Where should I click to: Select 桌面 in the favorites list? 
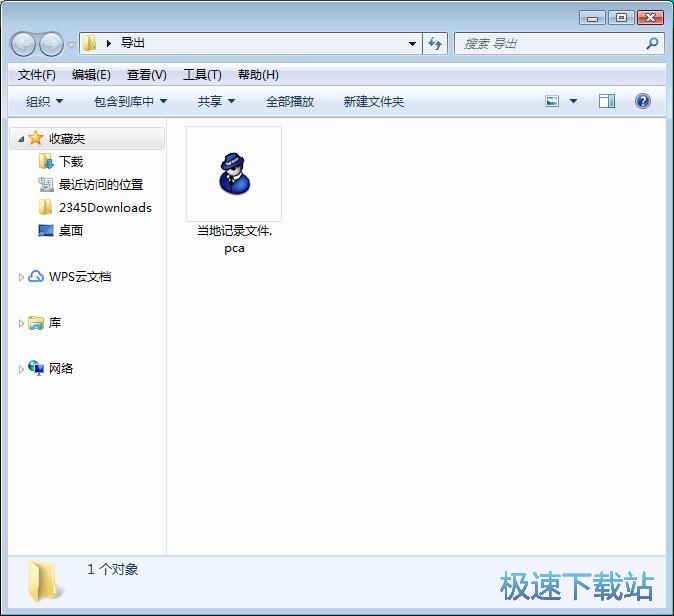pos(71,231)
